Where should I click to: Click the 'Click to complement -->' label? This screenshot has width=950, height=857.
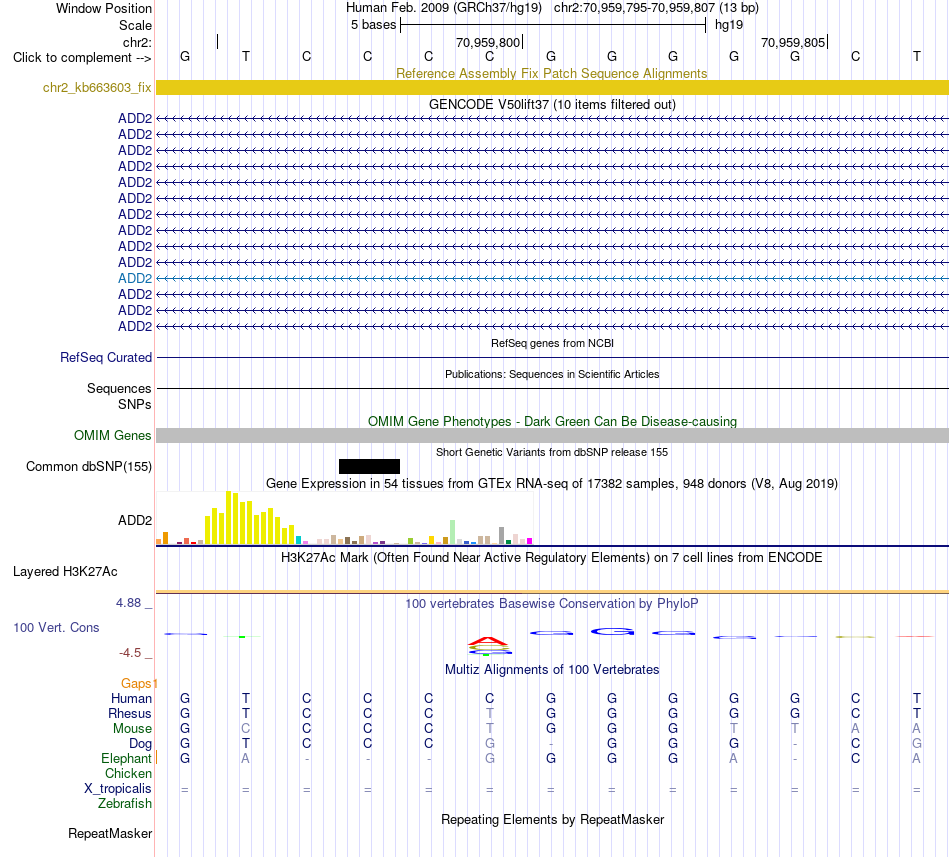(x=82, y=58)
